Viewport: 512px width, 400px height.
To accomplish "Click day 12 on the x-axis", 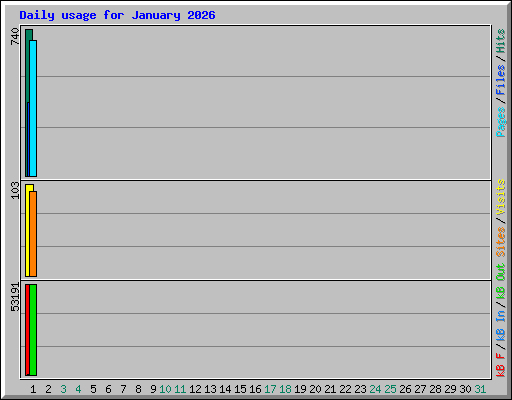I will coord(195,389).
